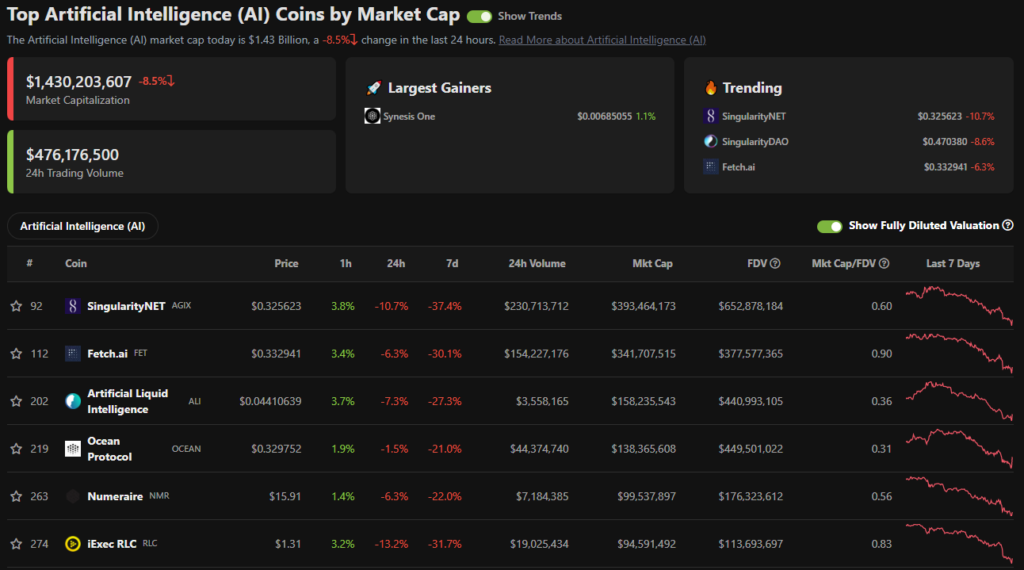Star Fetch.ai as favorite
Viewport: 1024px width, 570px height.
16,353
